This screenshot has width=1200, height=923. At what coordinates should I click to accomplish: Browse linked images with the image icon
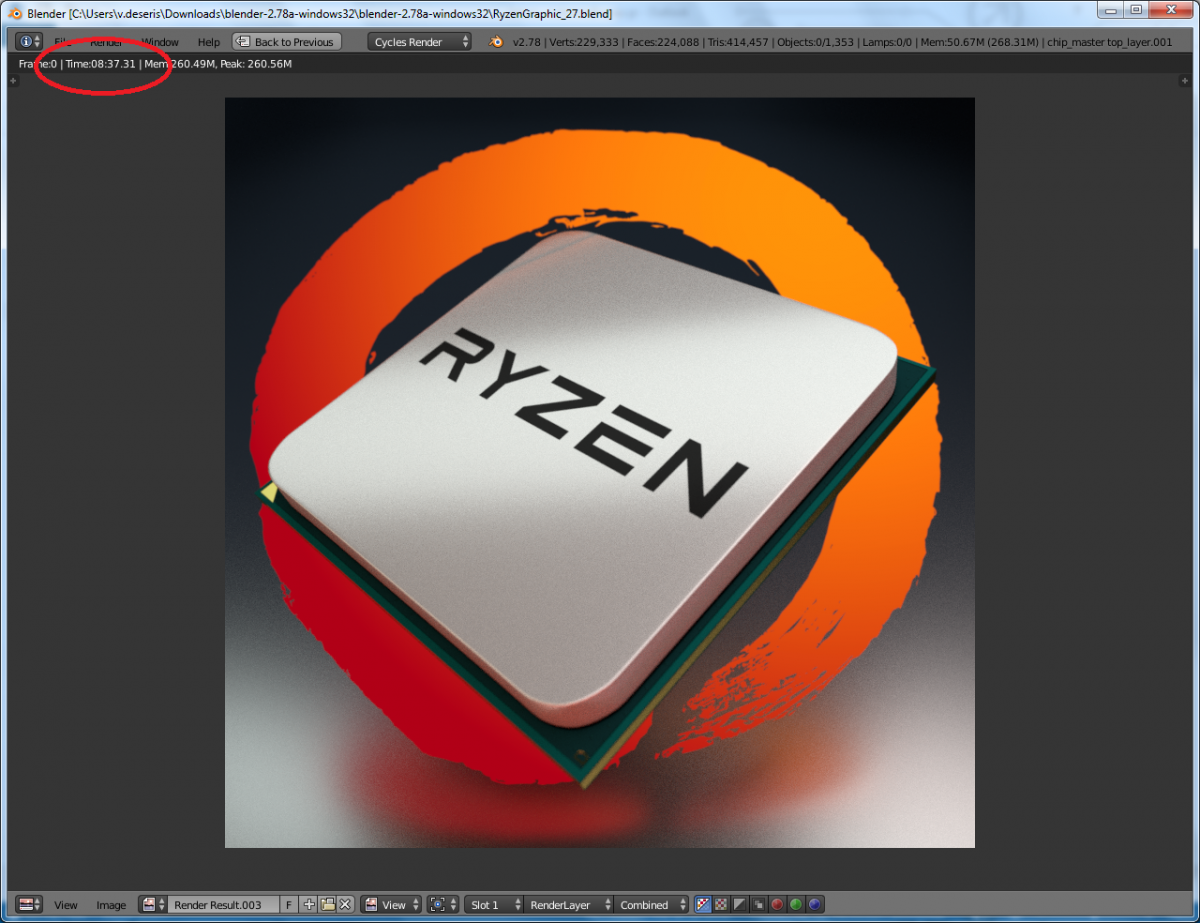[154, 904]
